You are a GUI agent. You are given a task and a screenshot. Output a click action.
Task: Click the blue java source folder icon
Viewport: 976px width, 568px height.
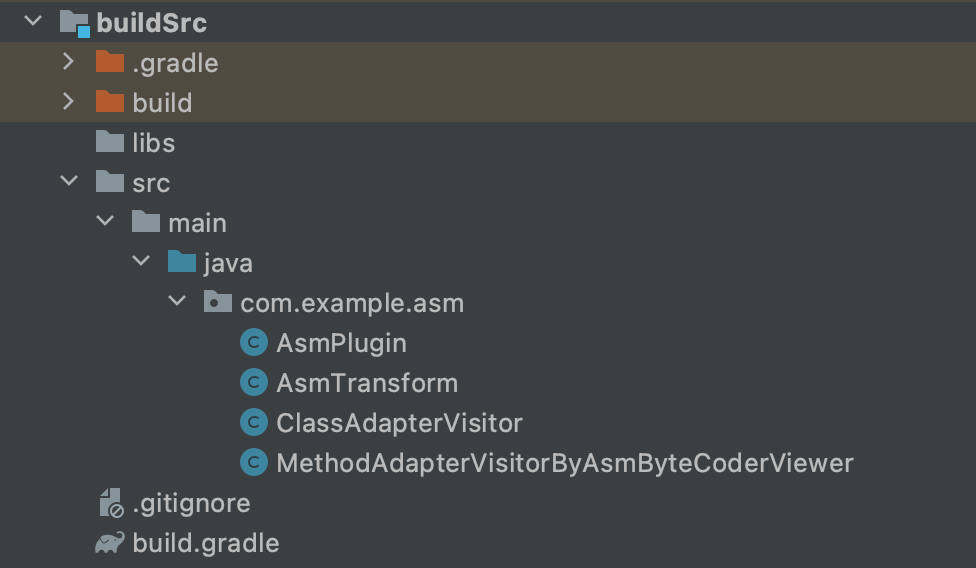(x=181, y=263)
